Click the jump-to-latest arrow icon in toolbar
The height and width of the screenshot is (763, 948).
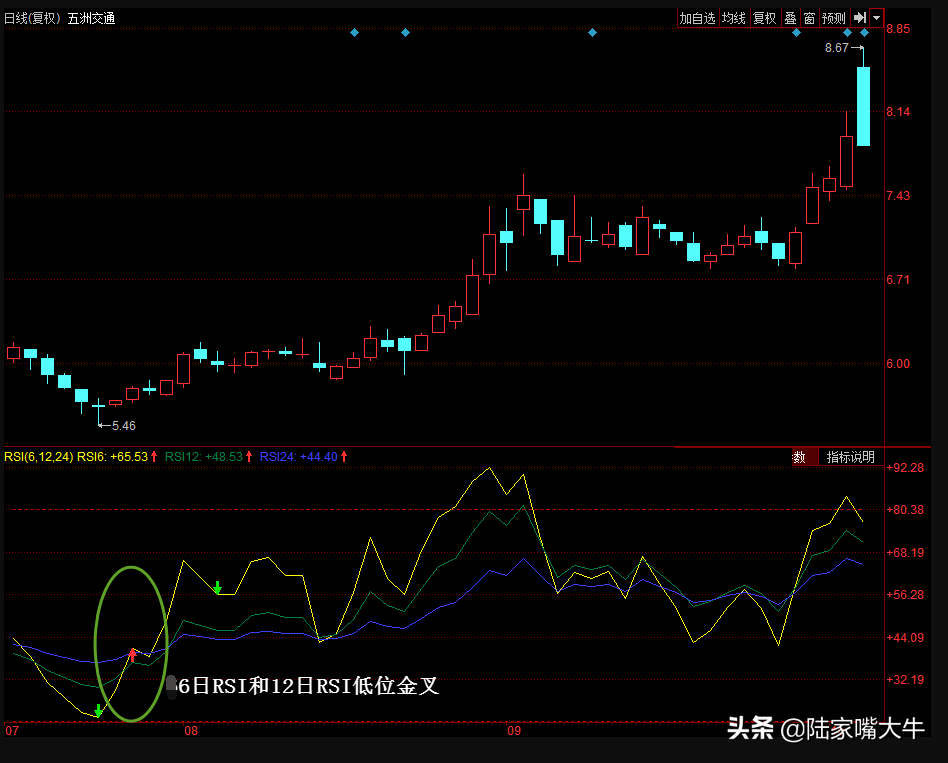pos(859,18)
